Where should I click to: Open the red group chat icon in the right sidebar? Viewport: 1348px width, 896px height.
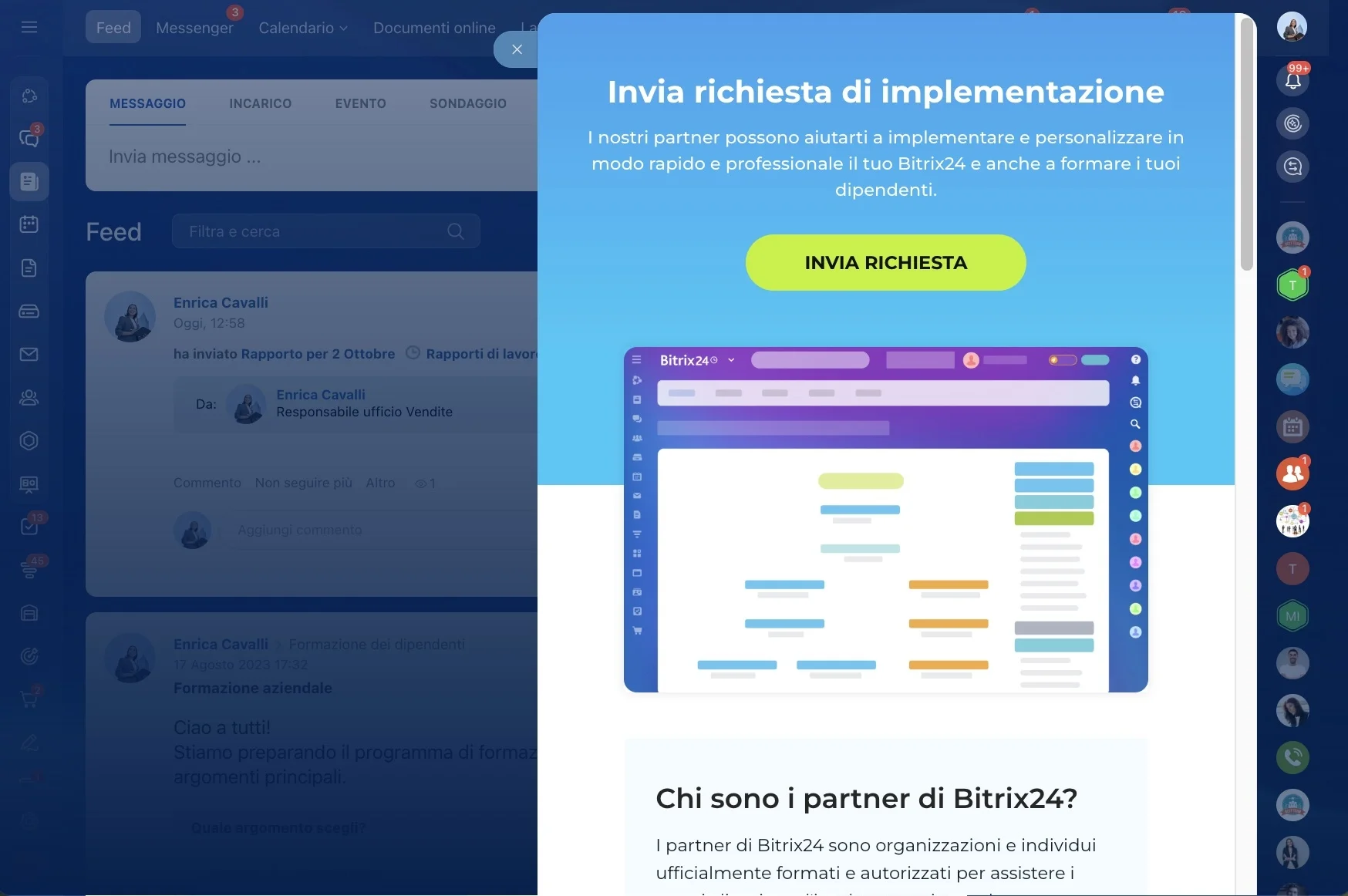coord(1293,474)
